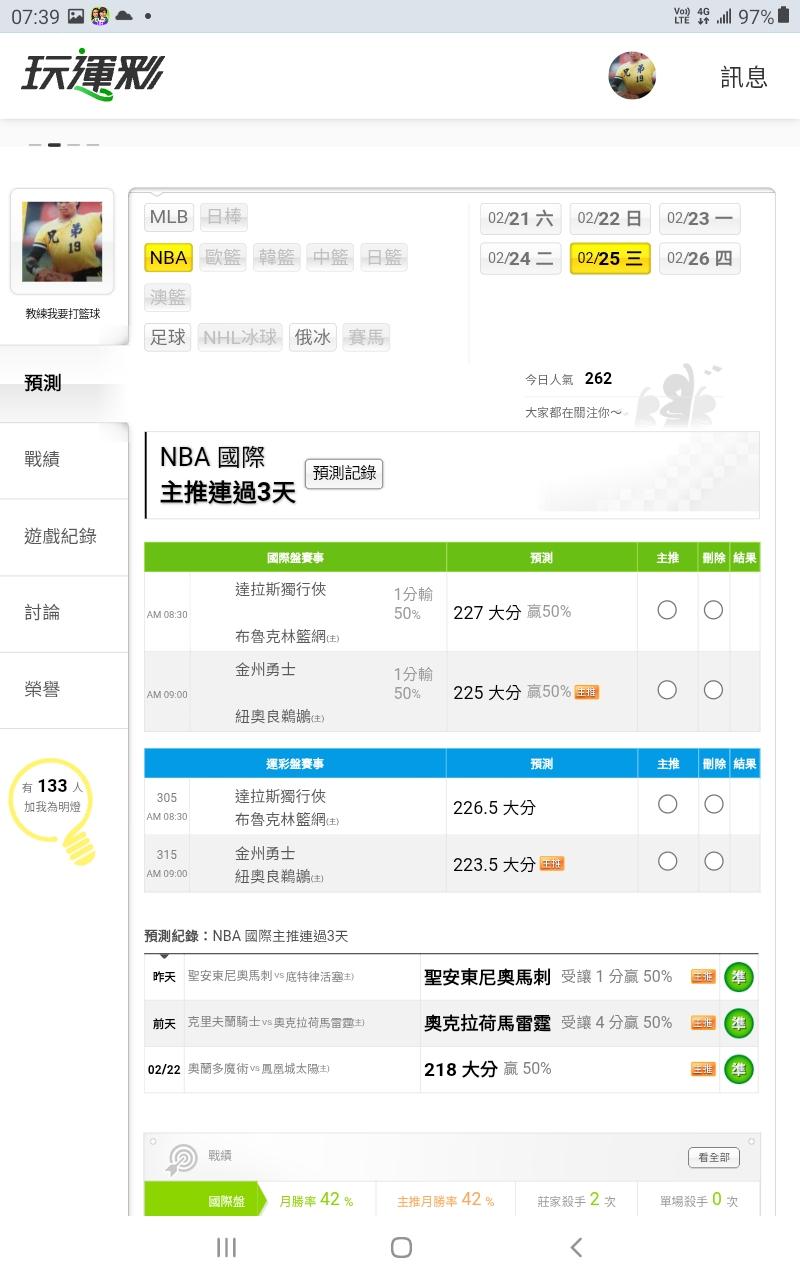Select the 賽馬 sport tab
Screen dimensions: 800x1280
coord(366,337)
